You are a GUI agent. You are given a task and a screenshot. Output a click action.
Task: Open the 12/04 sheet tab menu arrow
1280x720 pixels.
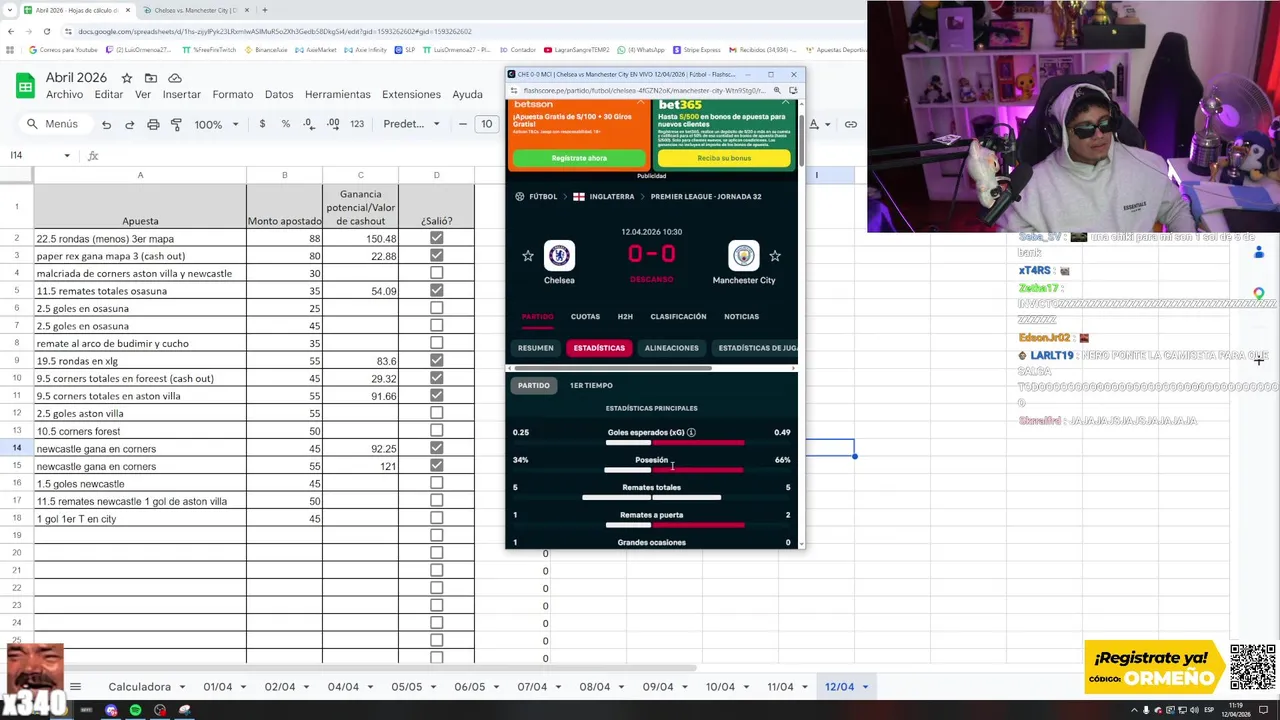pos(865,687)
